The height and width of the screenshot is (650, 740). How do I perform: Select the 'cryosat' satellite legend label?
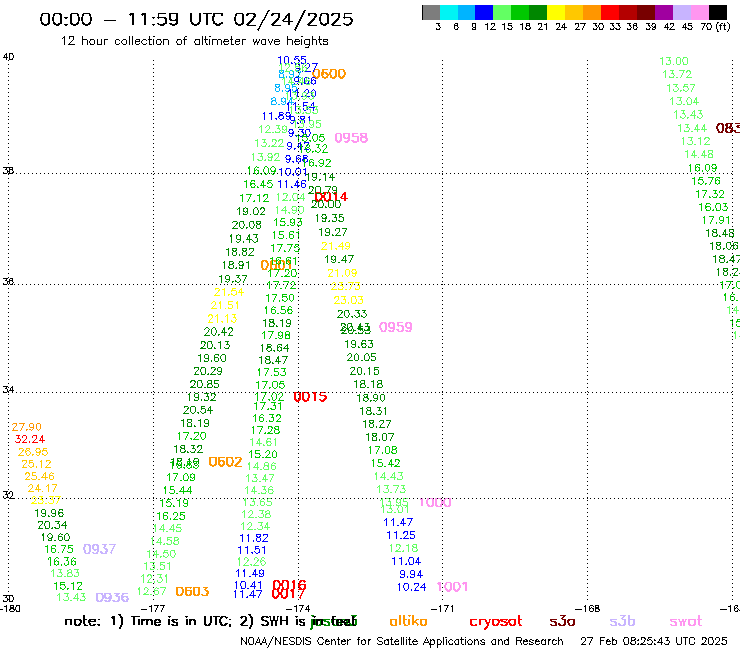(x=496, y=621)
